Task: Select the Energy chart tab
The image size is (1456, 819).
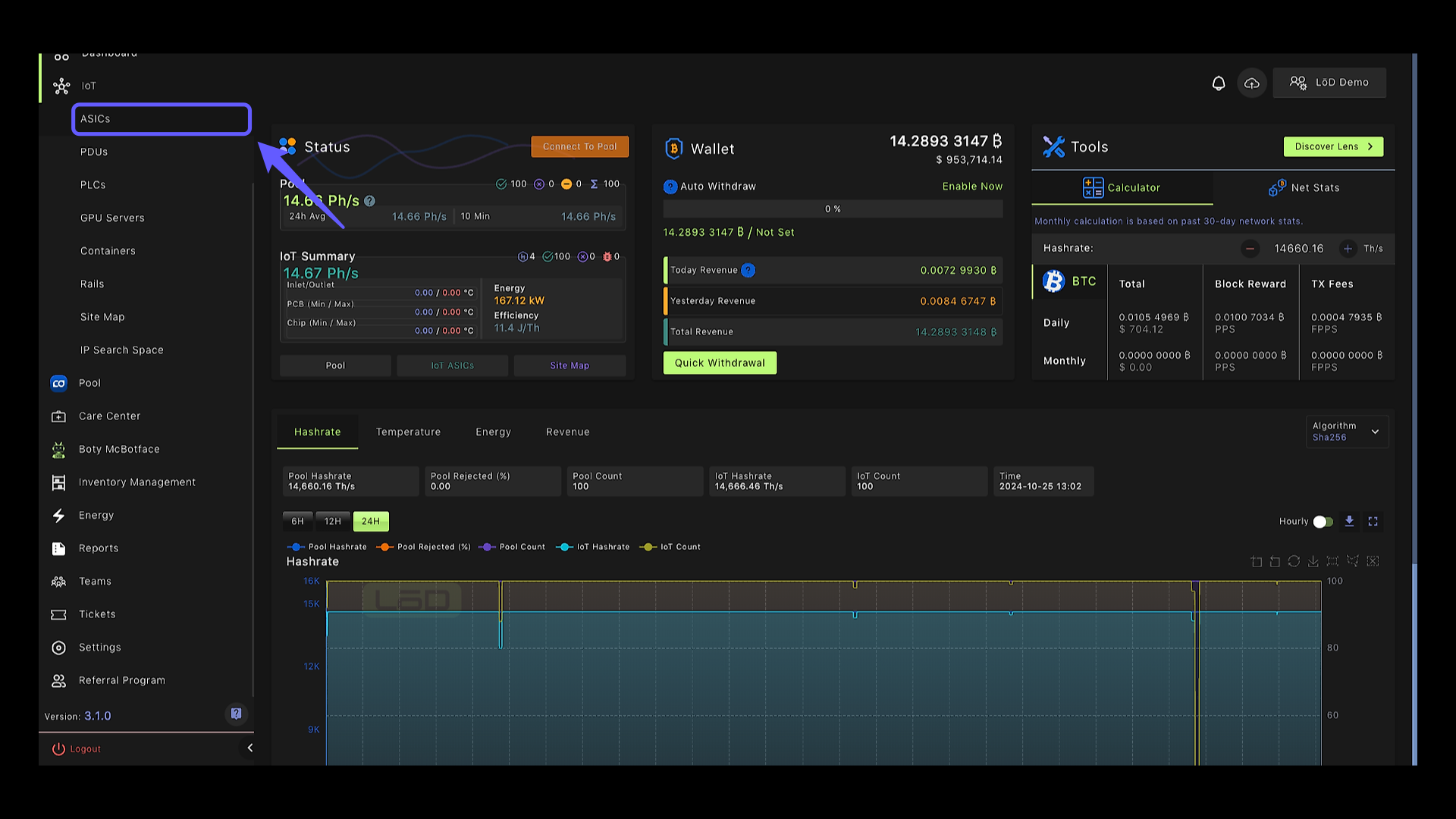Action: coord(493,431)
